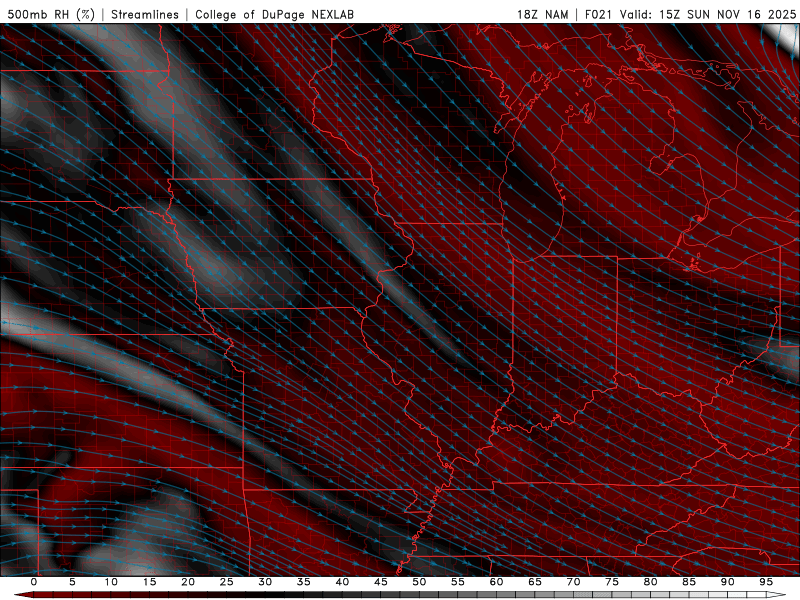Click "College of DuPage NEXLAB" header text
The width and height of the screenshot is (800, 600).
coord(274,14)
